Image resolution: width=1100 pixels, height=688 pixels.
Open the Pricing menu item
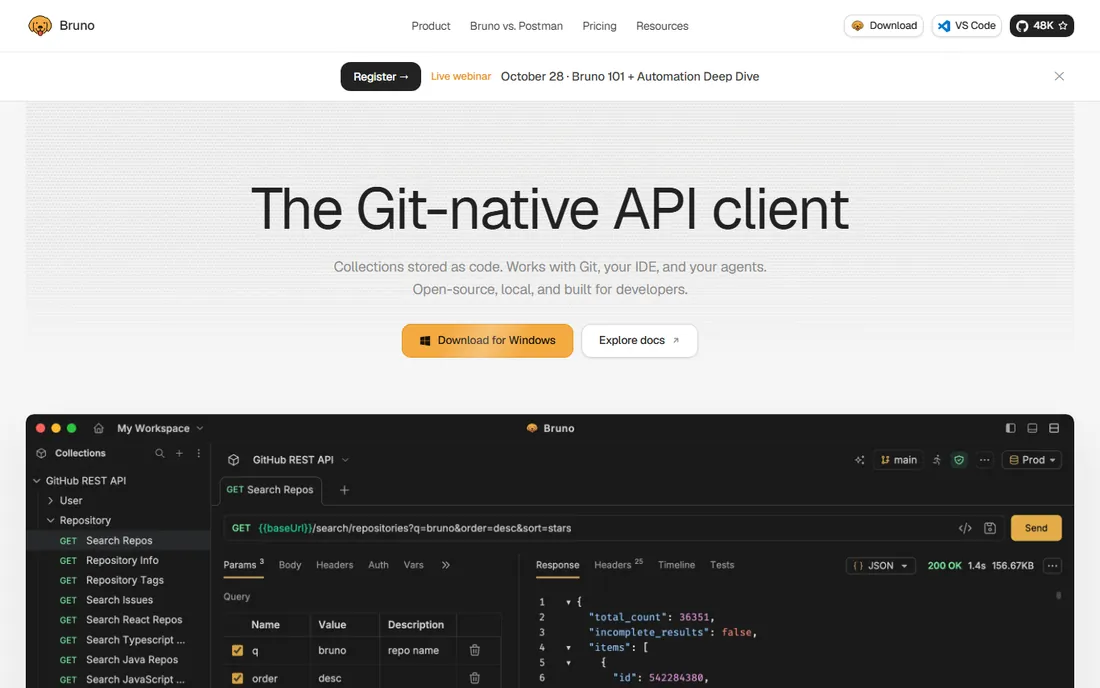pyautogui.click(x=599, y=26)
